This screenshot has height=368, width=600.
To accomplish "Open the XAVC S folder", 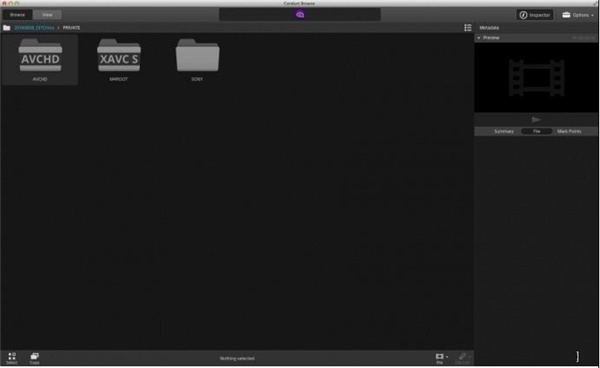I will 119,60.
